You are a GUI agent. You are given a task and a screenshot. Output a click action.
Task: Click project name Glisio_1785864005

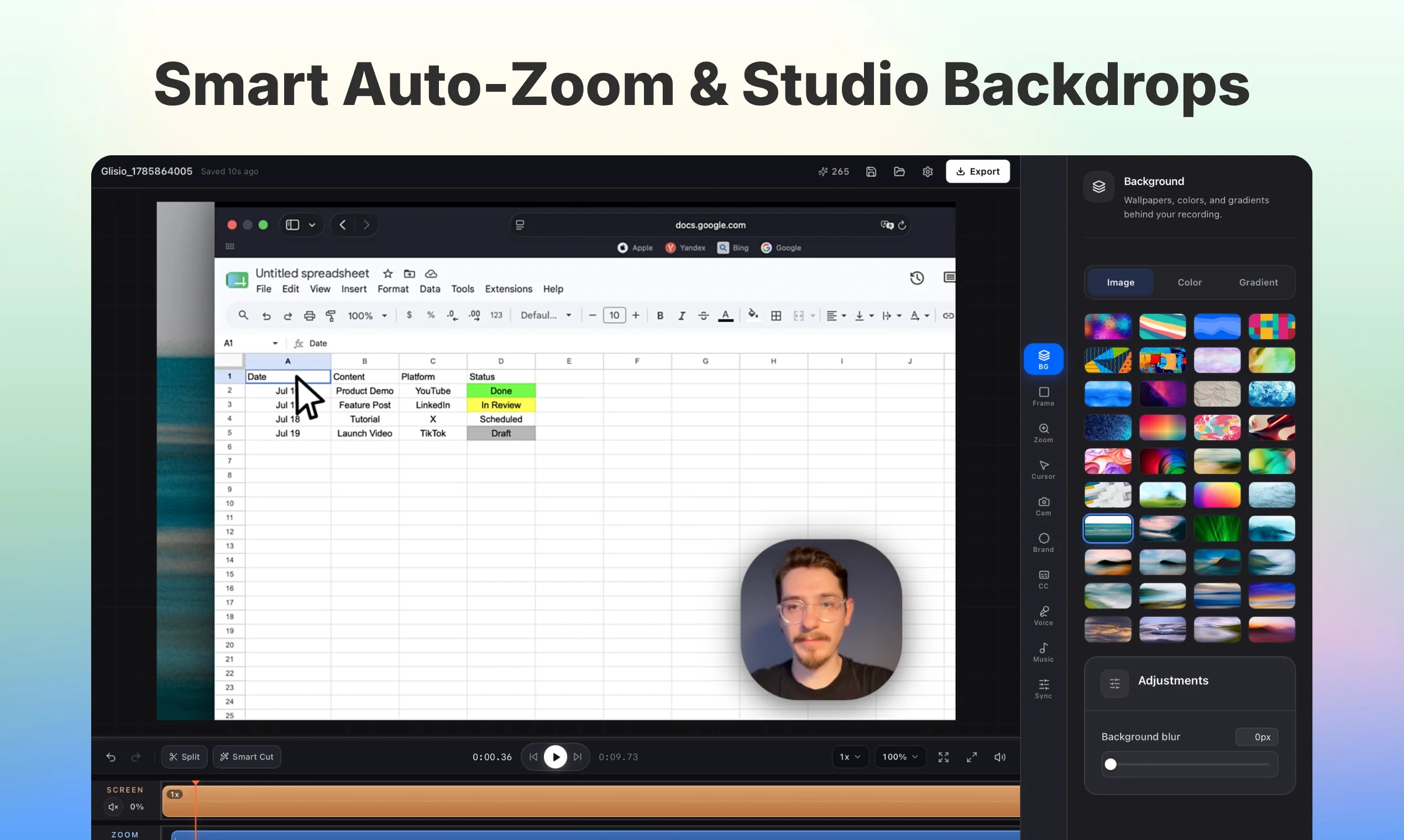(146, 171)
